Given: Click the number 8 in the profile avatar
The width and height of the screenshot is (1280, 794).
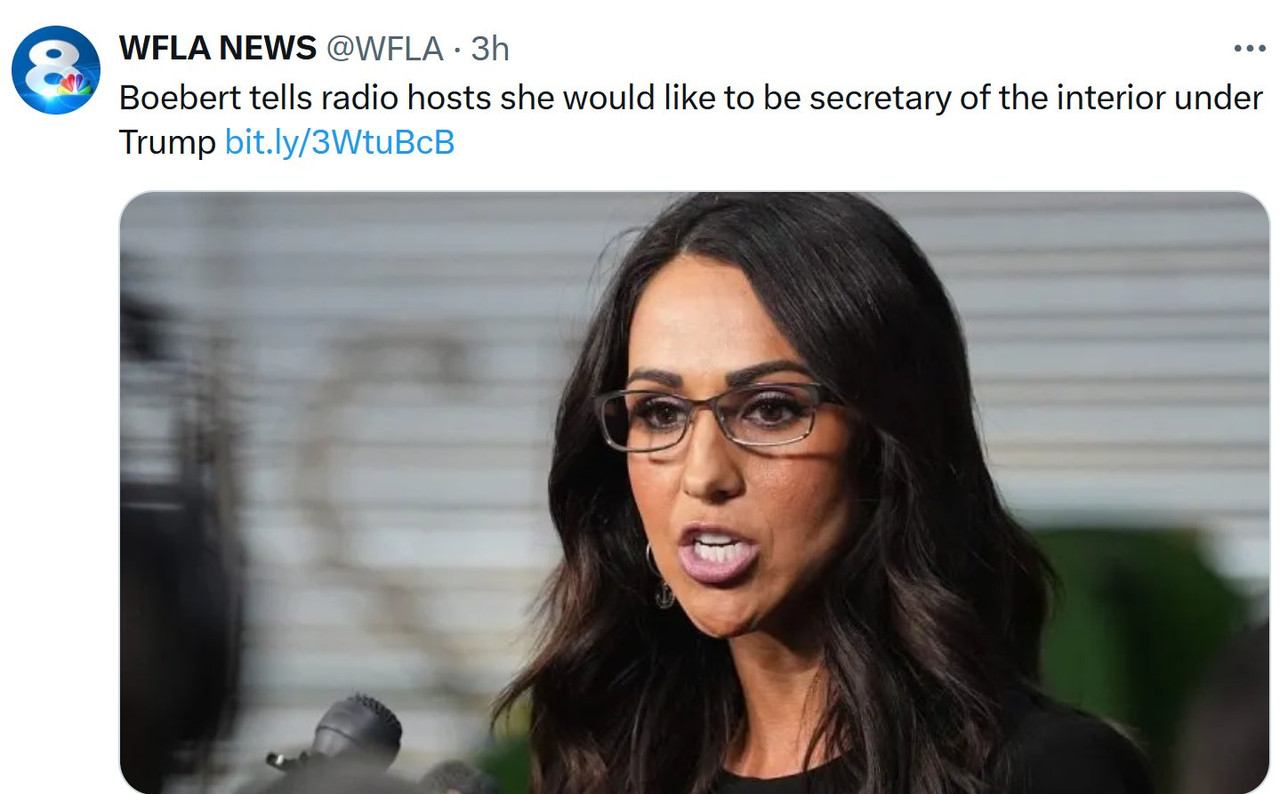Looking at the screenshot, I should (x=49, y=68).
